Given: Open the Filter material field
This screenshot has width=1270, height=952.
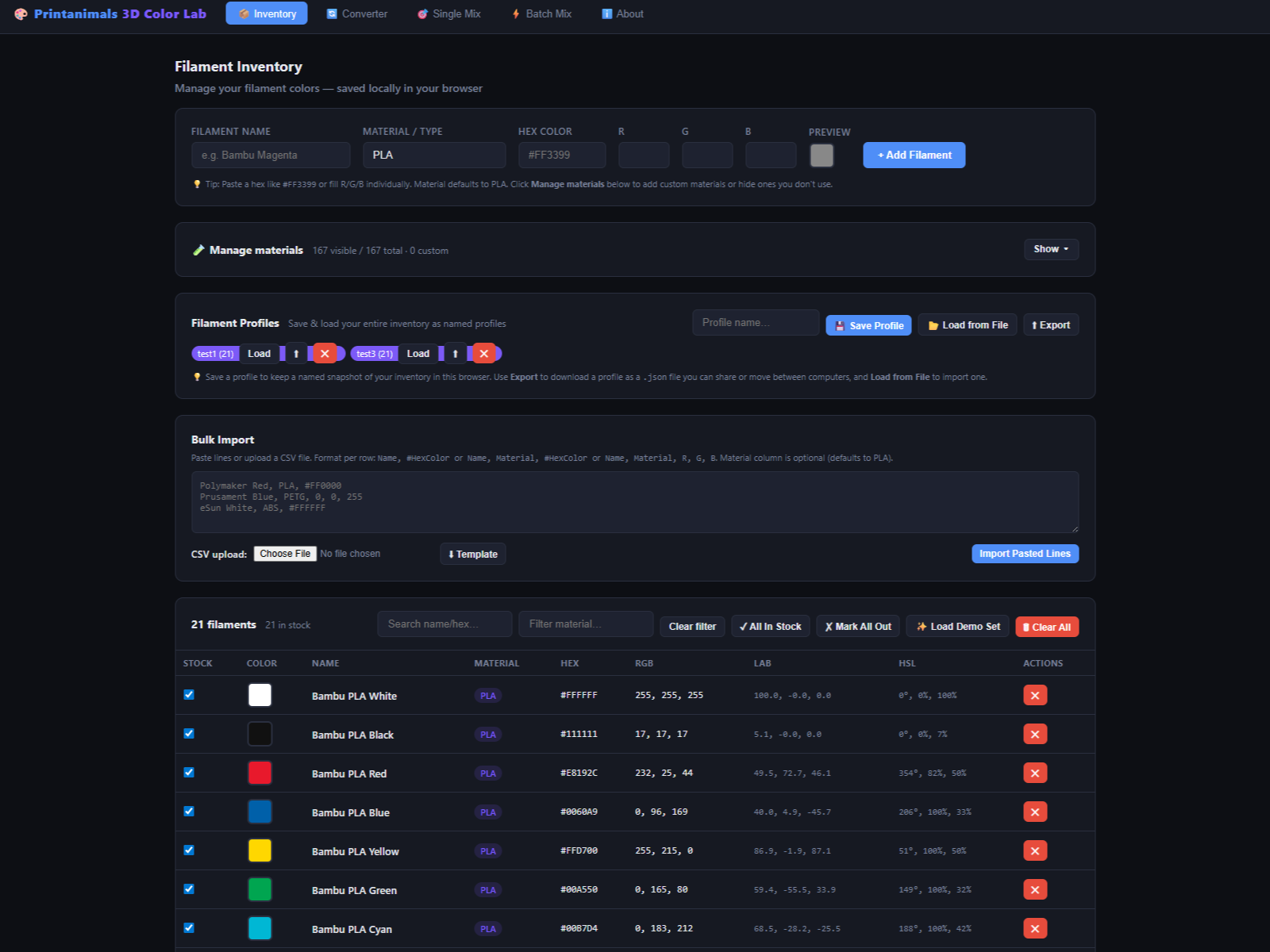Looking at the screenshot, I should [586, 624].
